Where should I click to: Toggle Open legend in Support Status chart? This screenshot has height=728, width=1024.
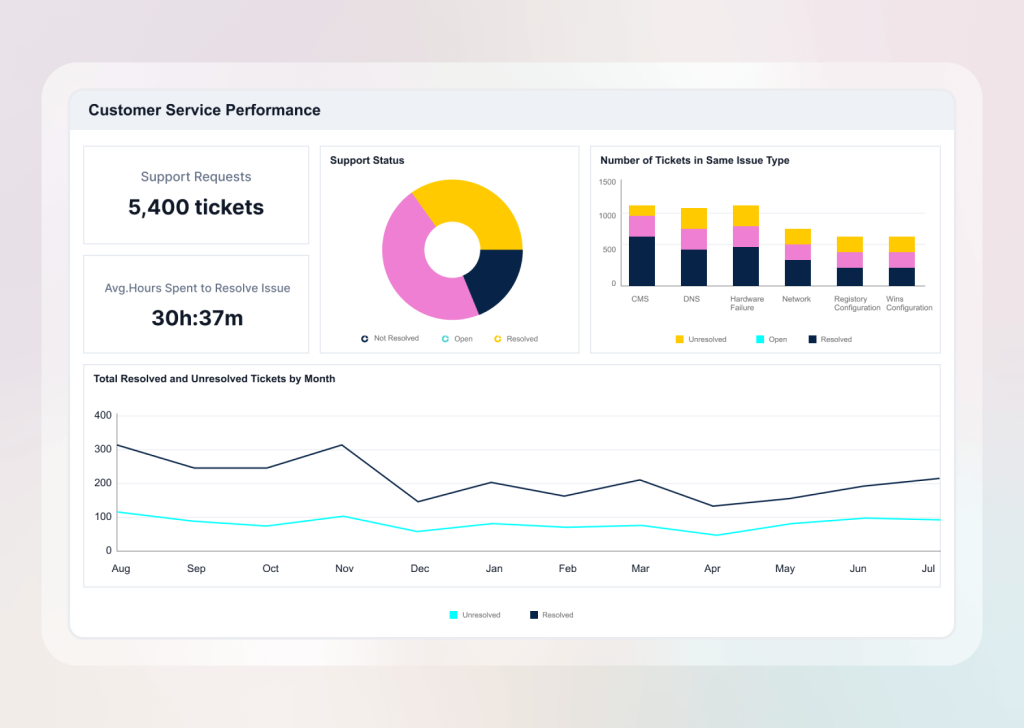click(x=457, y=339)
